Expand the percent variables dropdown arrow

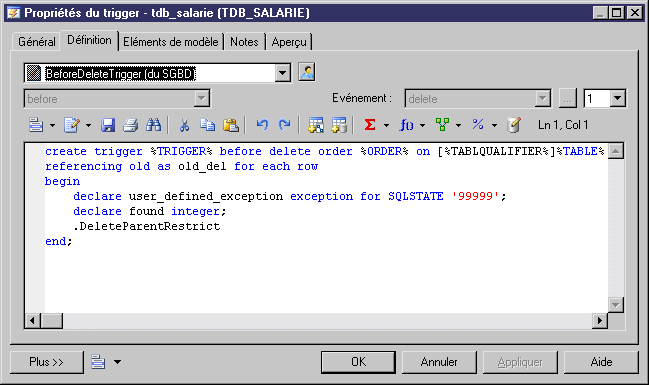coord(494,125)
